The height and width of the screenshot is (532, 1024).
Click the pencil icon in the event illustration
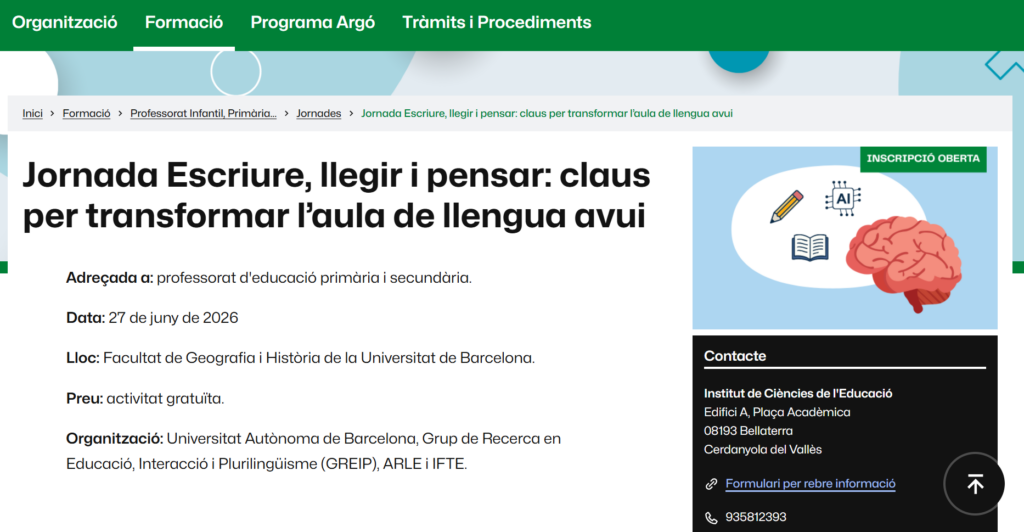point(787,206)
